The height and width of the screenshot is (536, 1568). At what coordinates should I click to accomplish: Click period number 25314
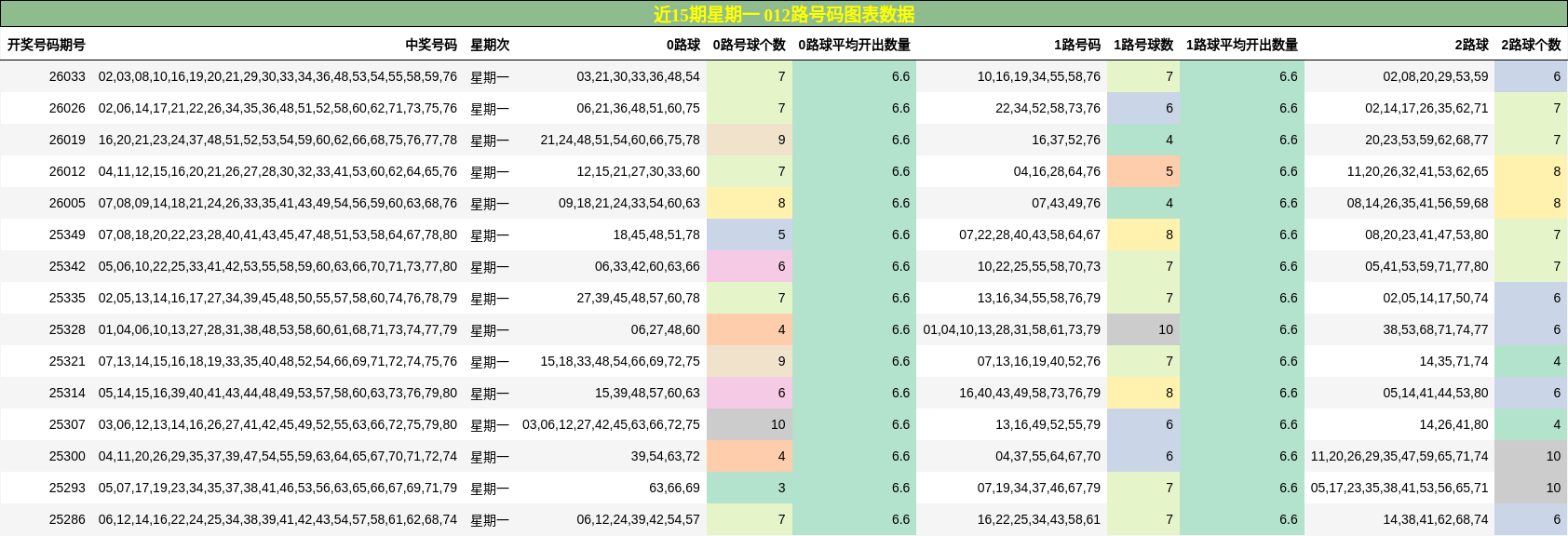(x=67, y=393)
